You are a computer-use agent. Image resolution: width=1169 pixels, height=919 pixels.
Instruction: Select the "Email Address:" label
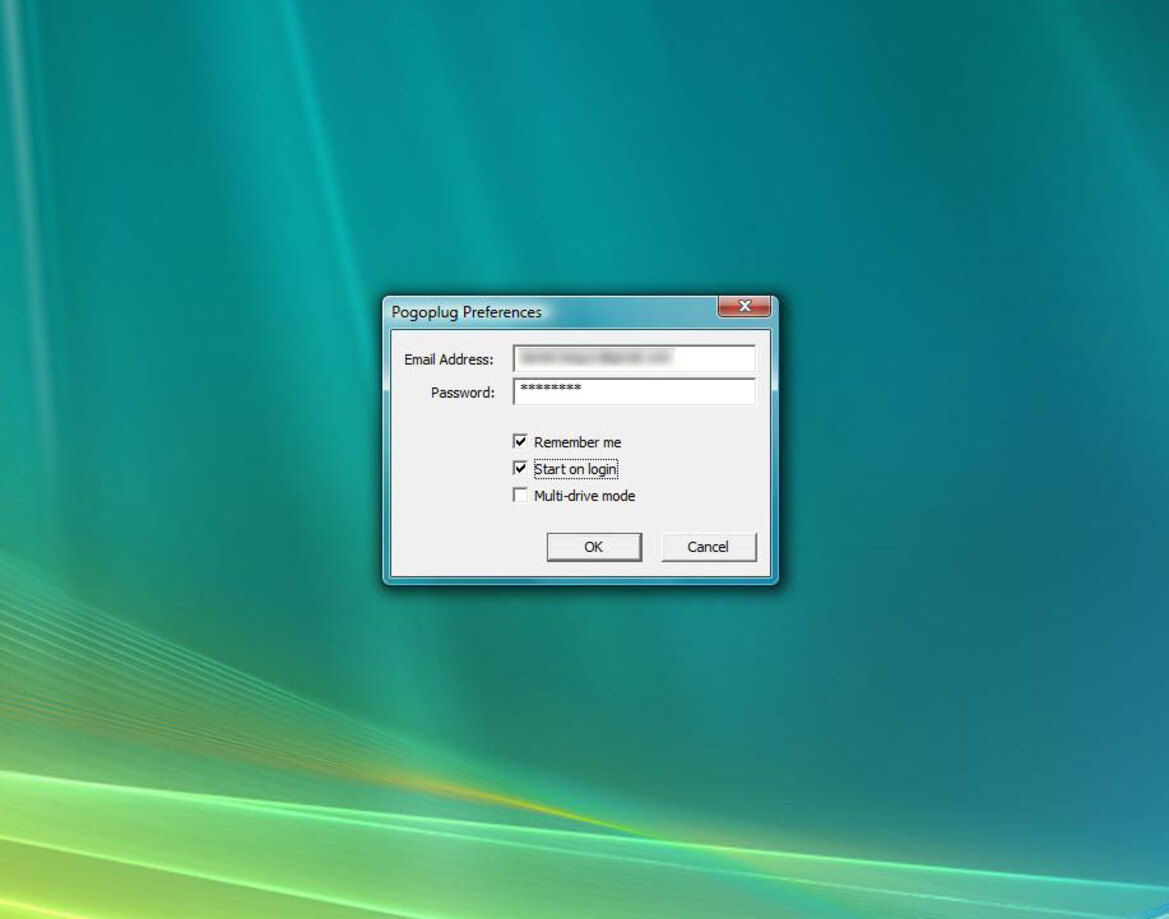tap(449, 359)
